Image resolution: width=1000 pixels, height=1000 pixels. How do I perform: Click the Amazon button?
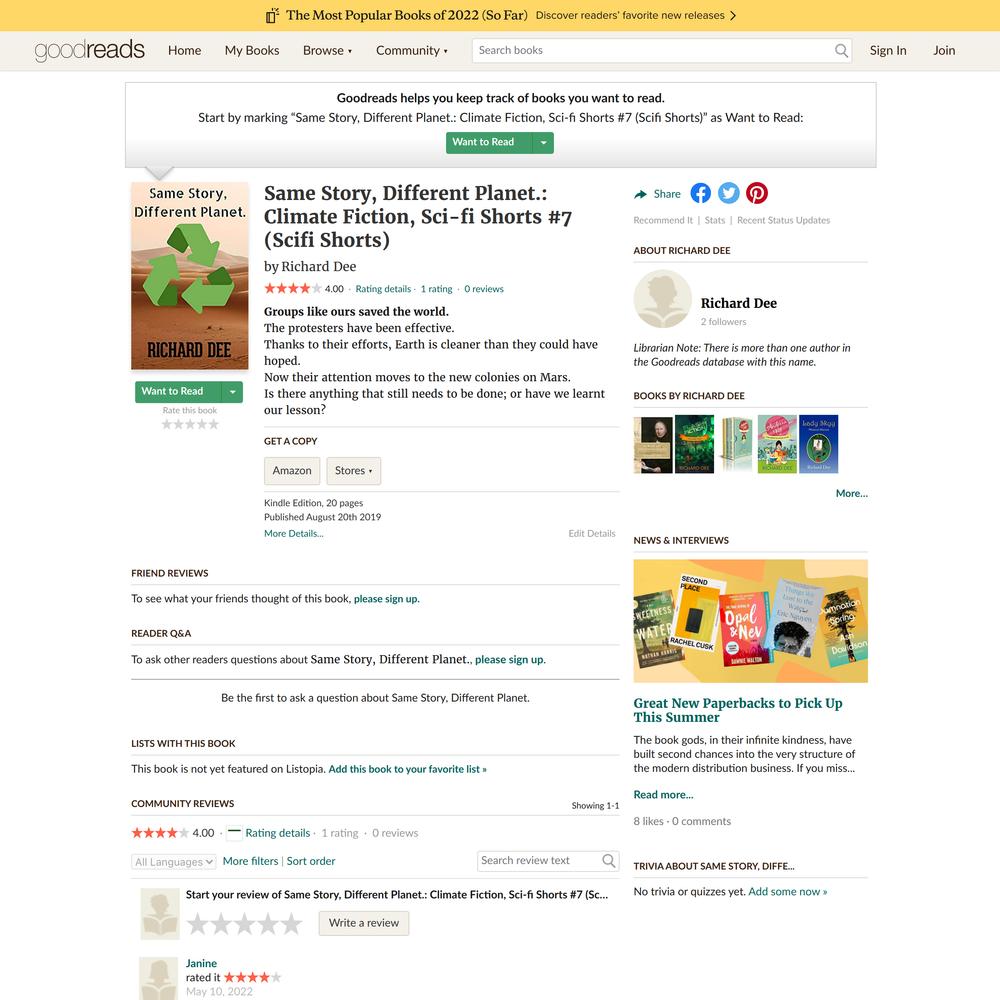pos(292,471)
